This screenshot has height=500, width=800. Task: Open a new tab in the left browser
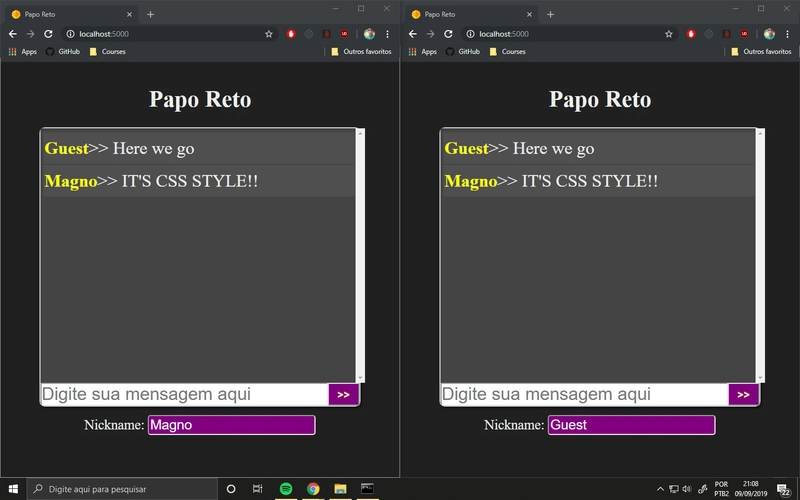(150, 14)
